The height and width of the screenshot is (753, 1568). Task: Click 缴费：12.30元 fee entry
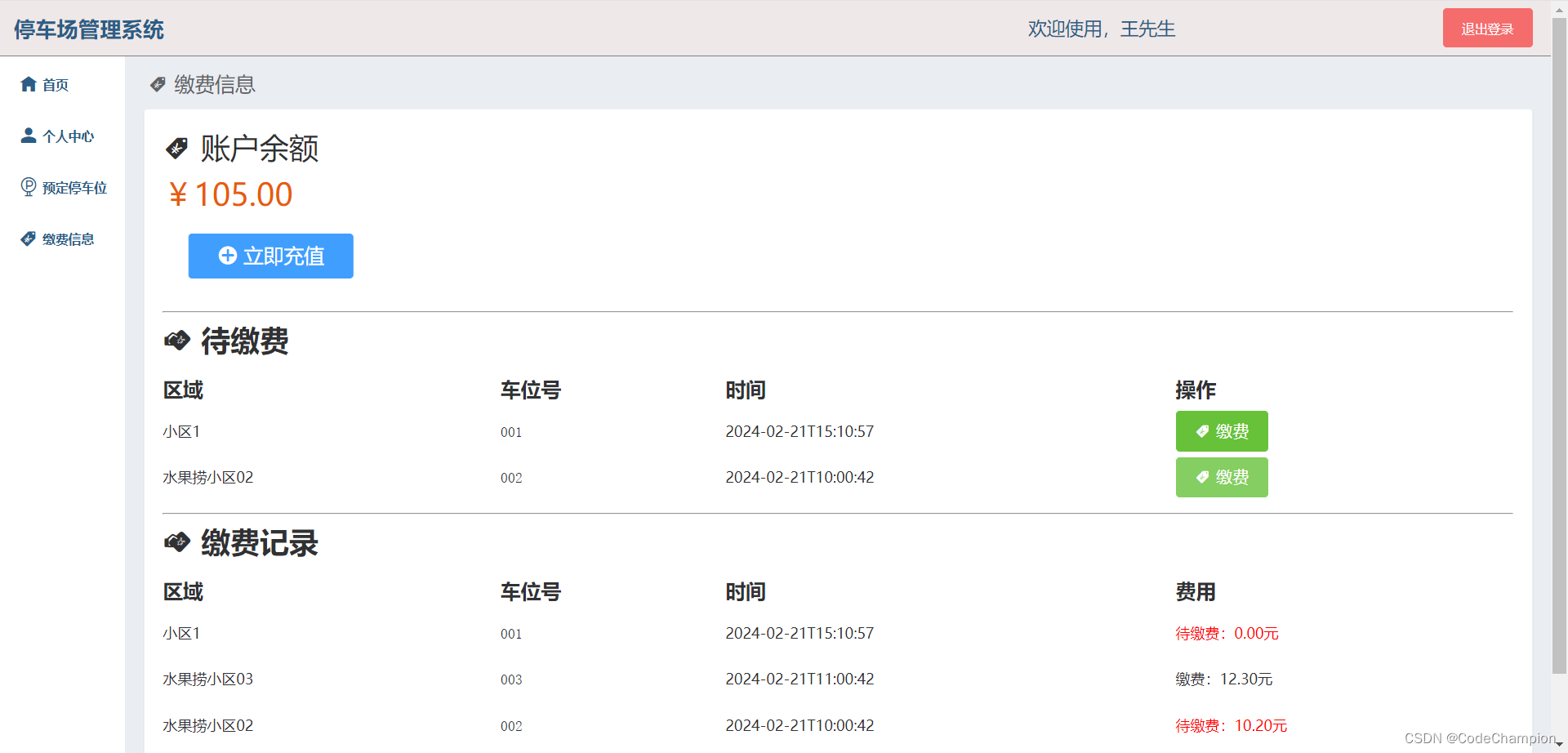click(1223, 679)
